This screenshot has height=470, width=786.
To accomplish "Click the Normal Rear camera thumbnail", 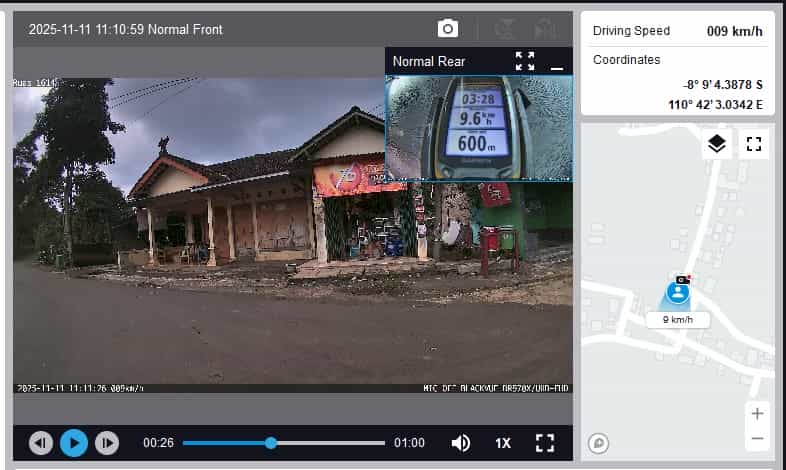I will tap(478, 128).
